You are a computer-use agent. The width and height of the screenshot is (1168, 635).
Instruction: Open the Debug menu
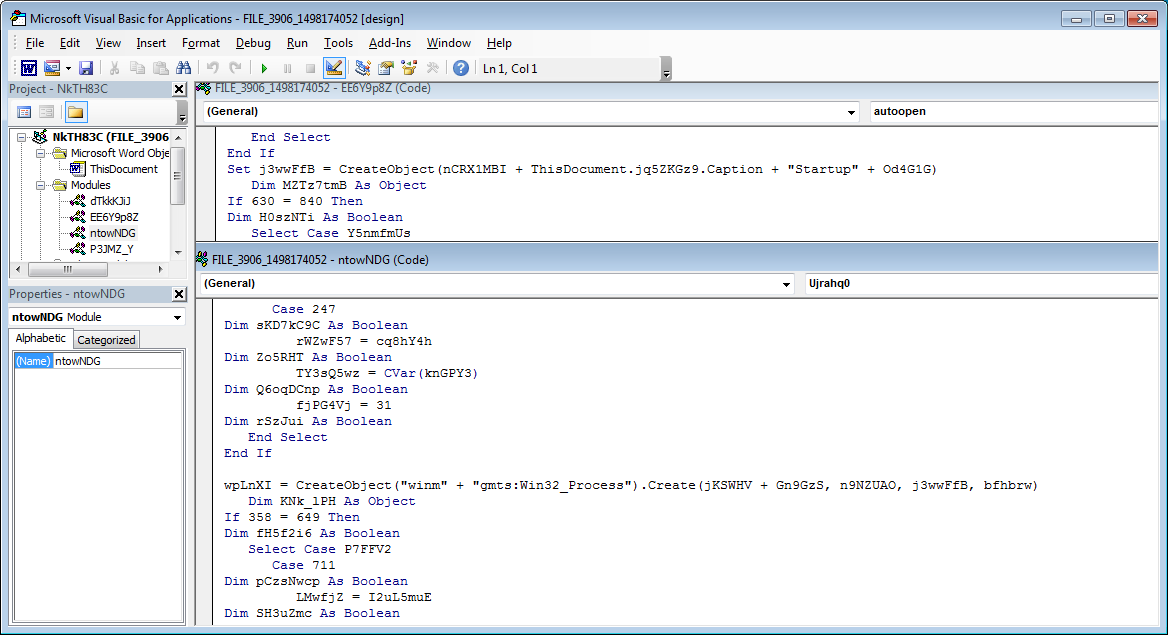[x=253, y=43]
